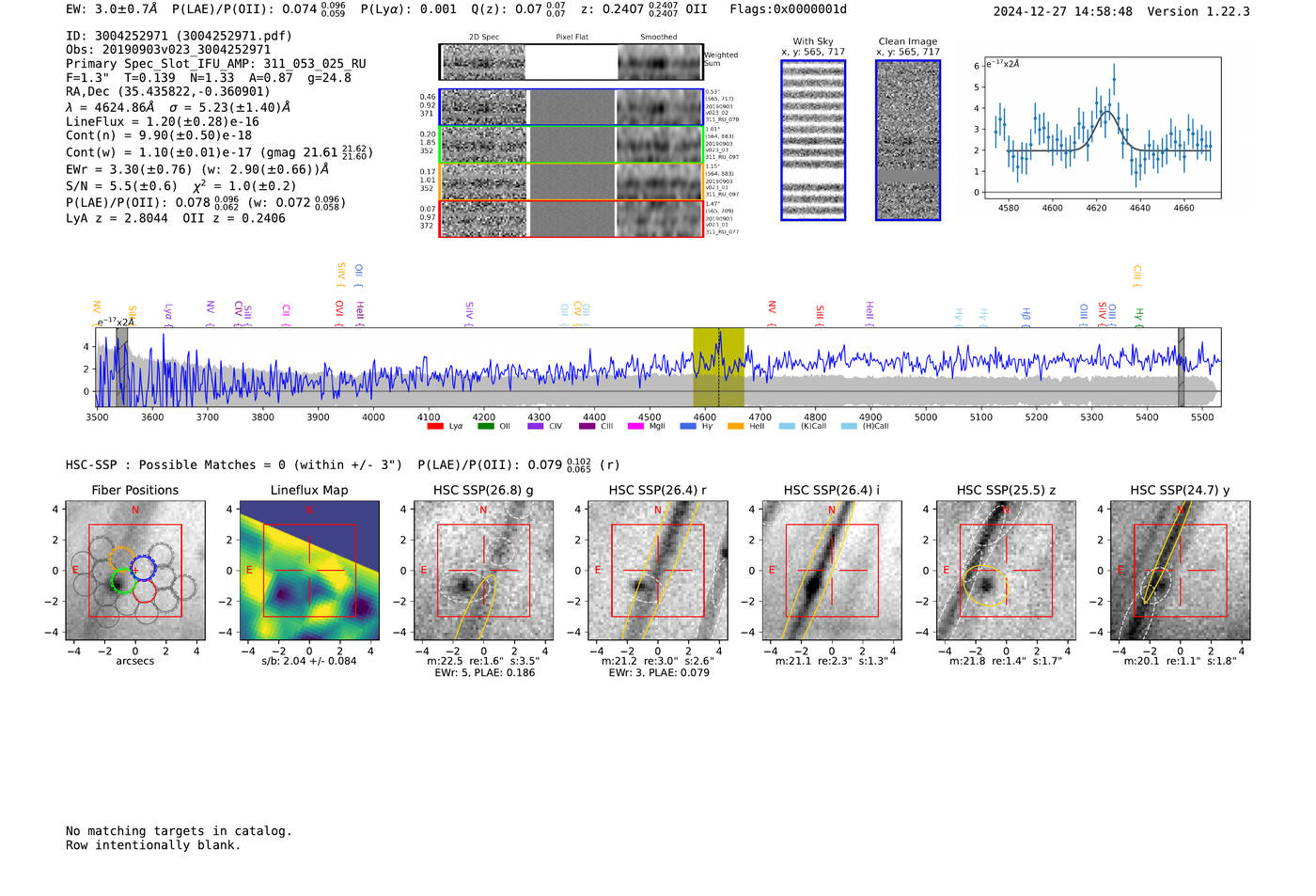Select the Fiber Positions image
Viewport: 1316px width, 896px height.
(135, 570)
